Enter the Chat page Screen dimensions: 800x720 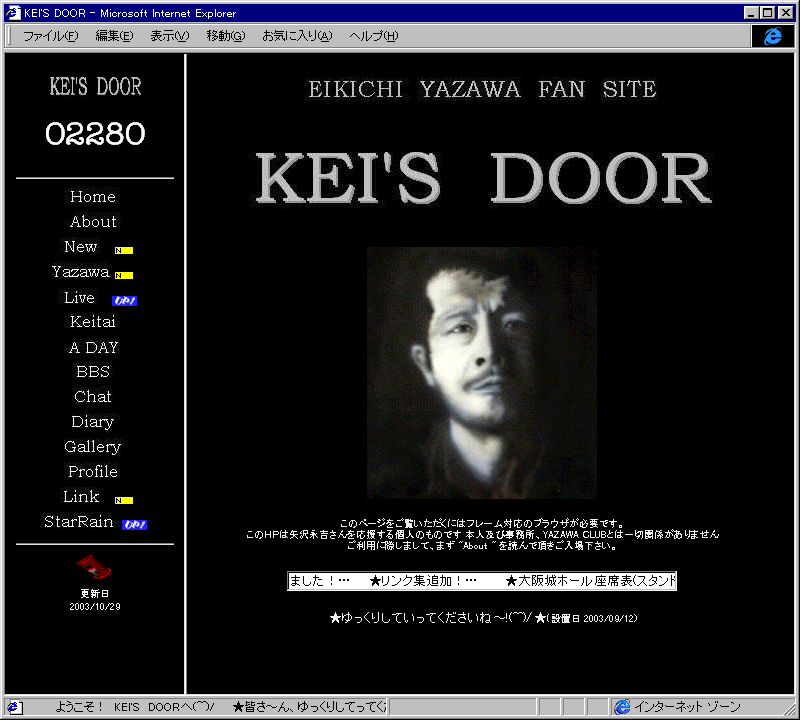pyautogui.click(x=93, y=396)
